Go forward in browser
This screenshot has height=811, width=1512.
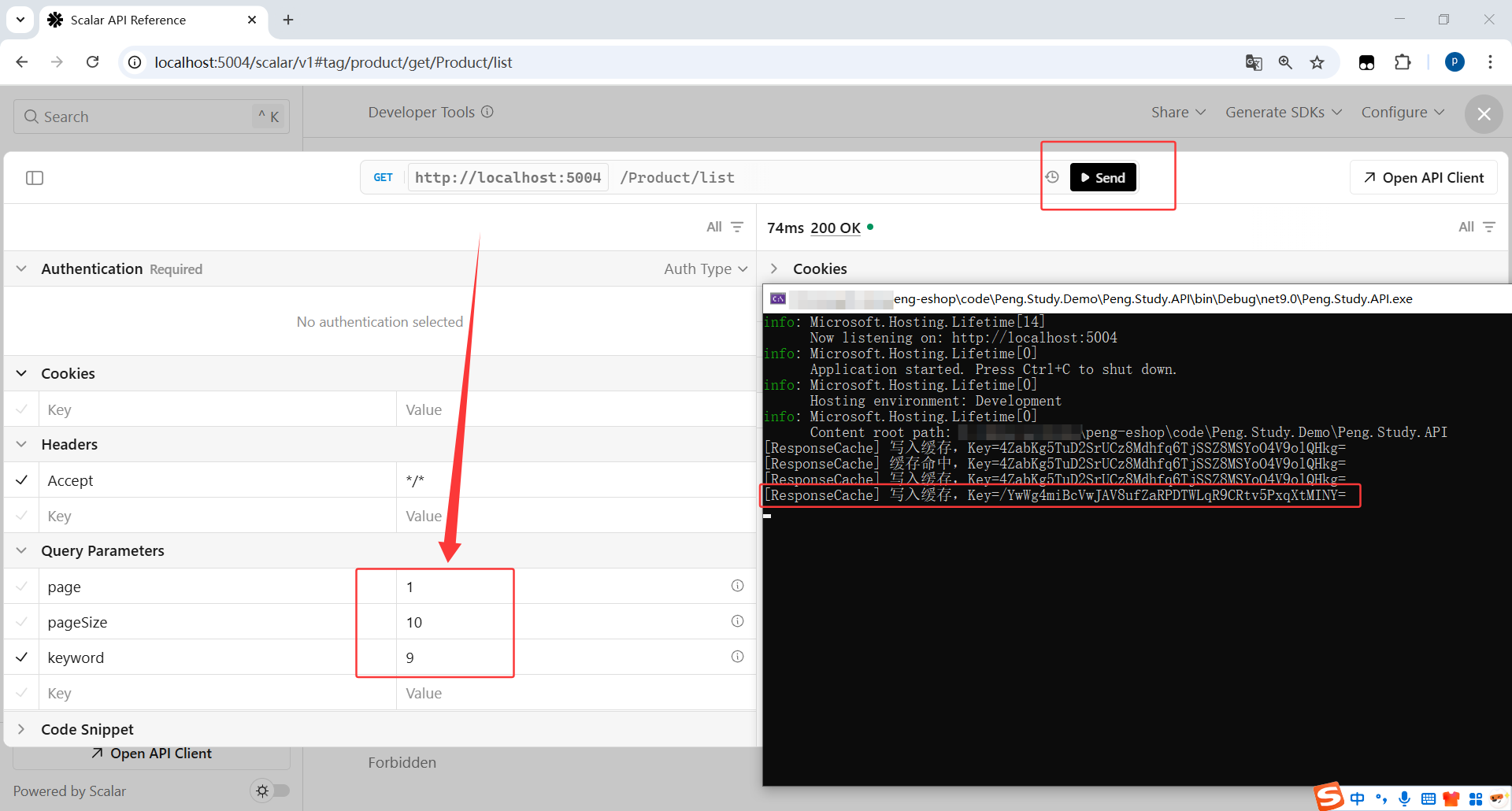point(57,62)
